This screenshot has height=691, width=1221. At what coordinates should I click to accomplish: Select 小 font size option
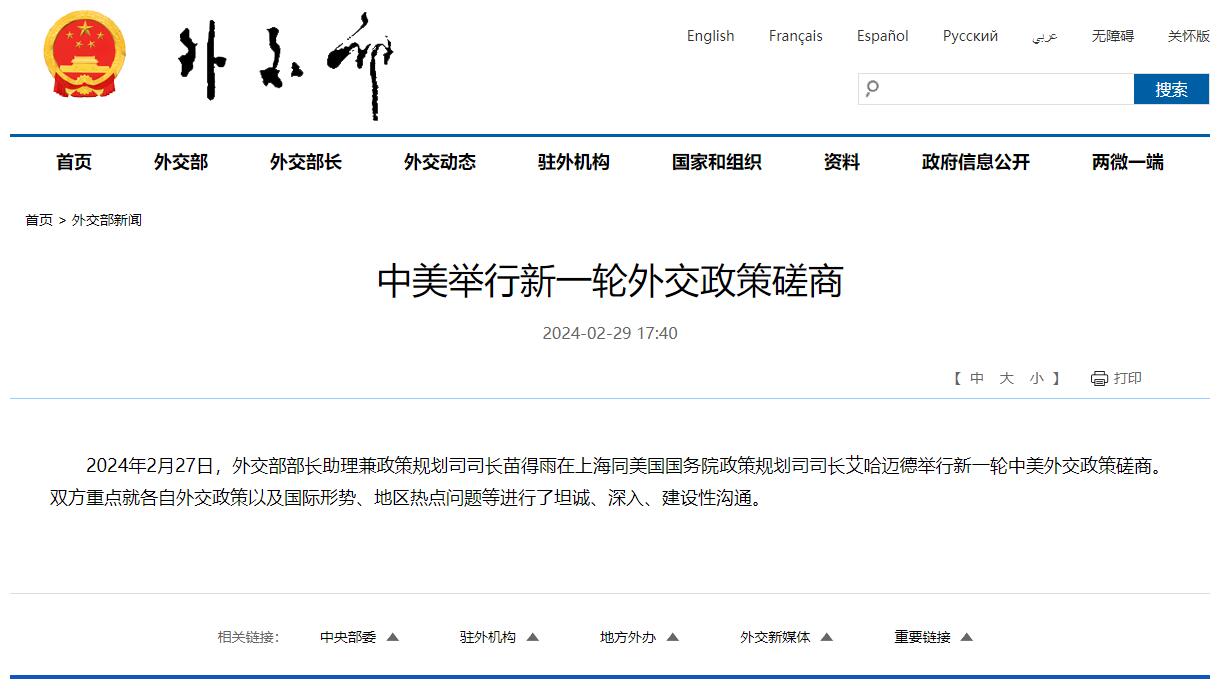tap(1036, 378)
